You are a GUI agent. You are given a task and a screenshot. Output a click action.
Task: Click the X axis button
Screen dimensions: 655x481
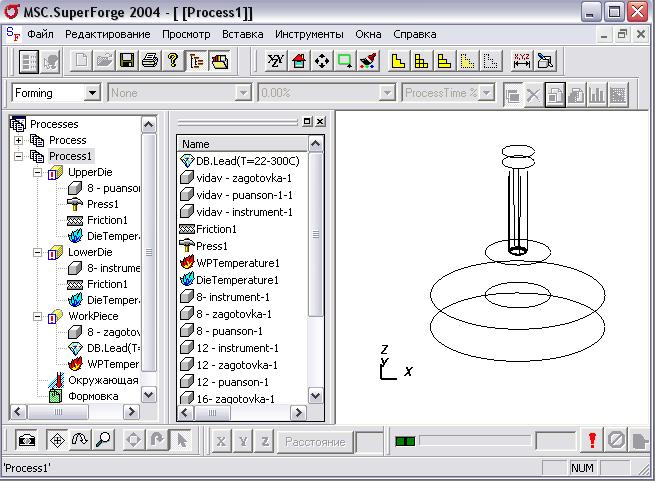[221, 441]
